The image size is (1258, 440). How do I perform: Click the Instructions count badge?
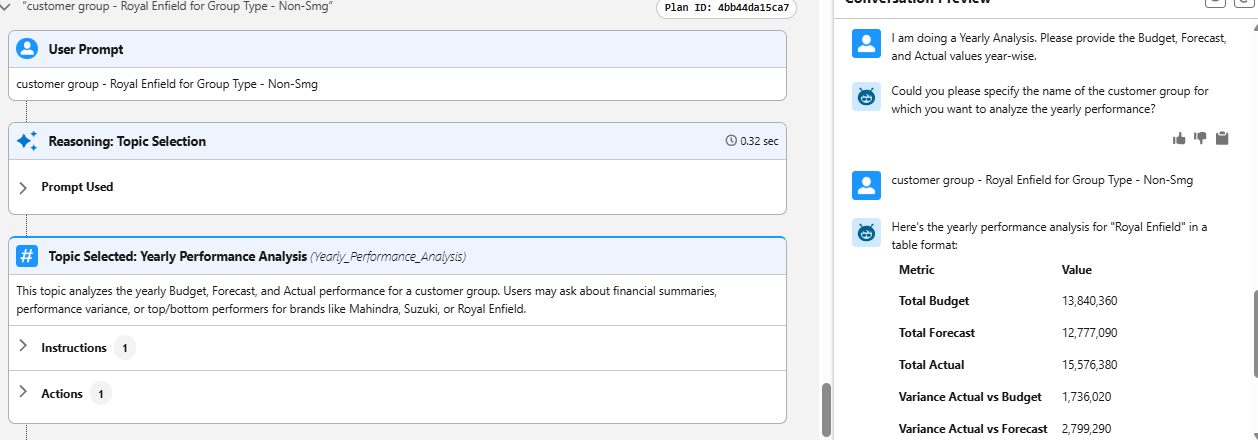coord(125,348)
